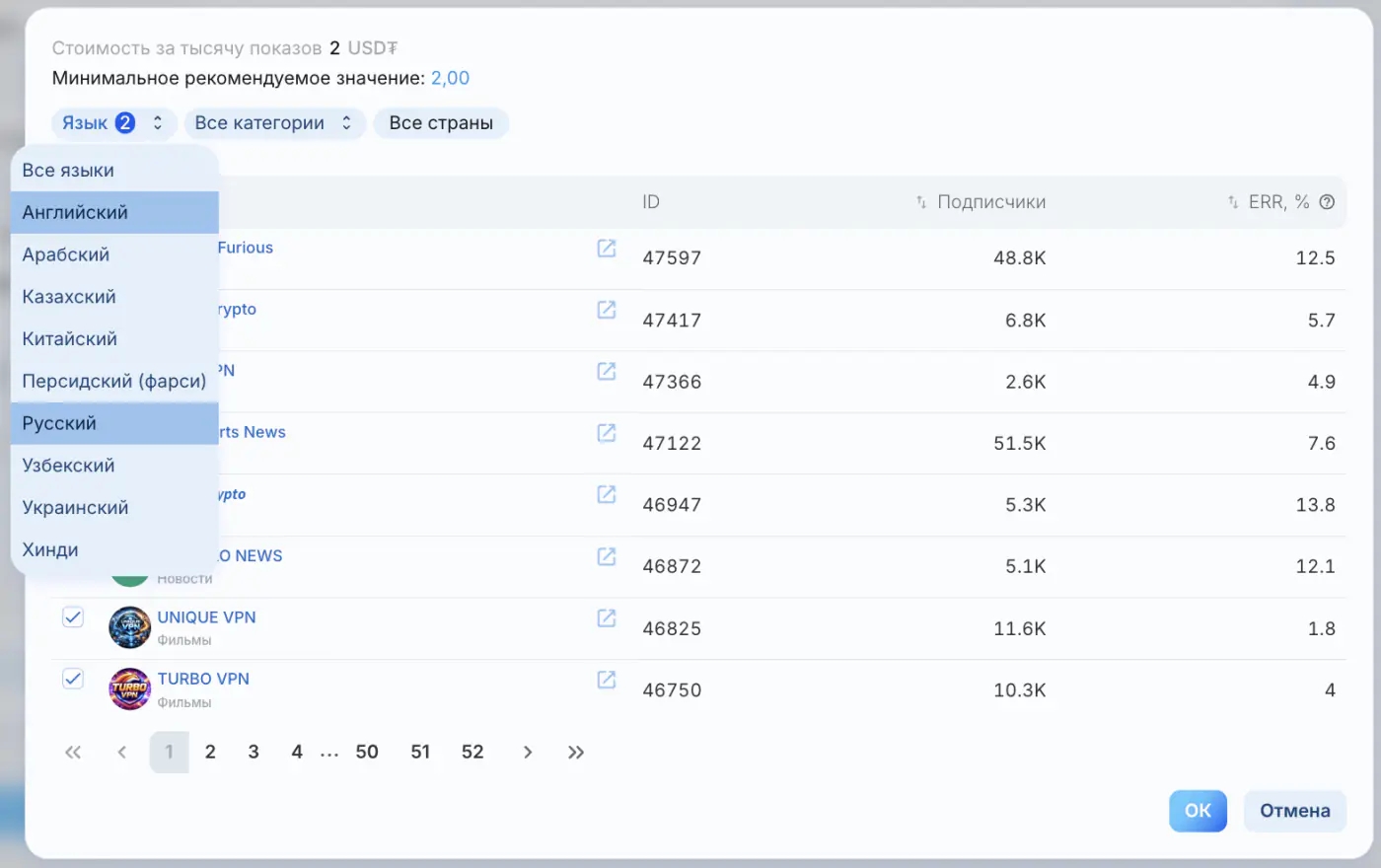Deselect Русский in language list
This screenshot has width=1381, height=868.
114,423
